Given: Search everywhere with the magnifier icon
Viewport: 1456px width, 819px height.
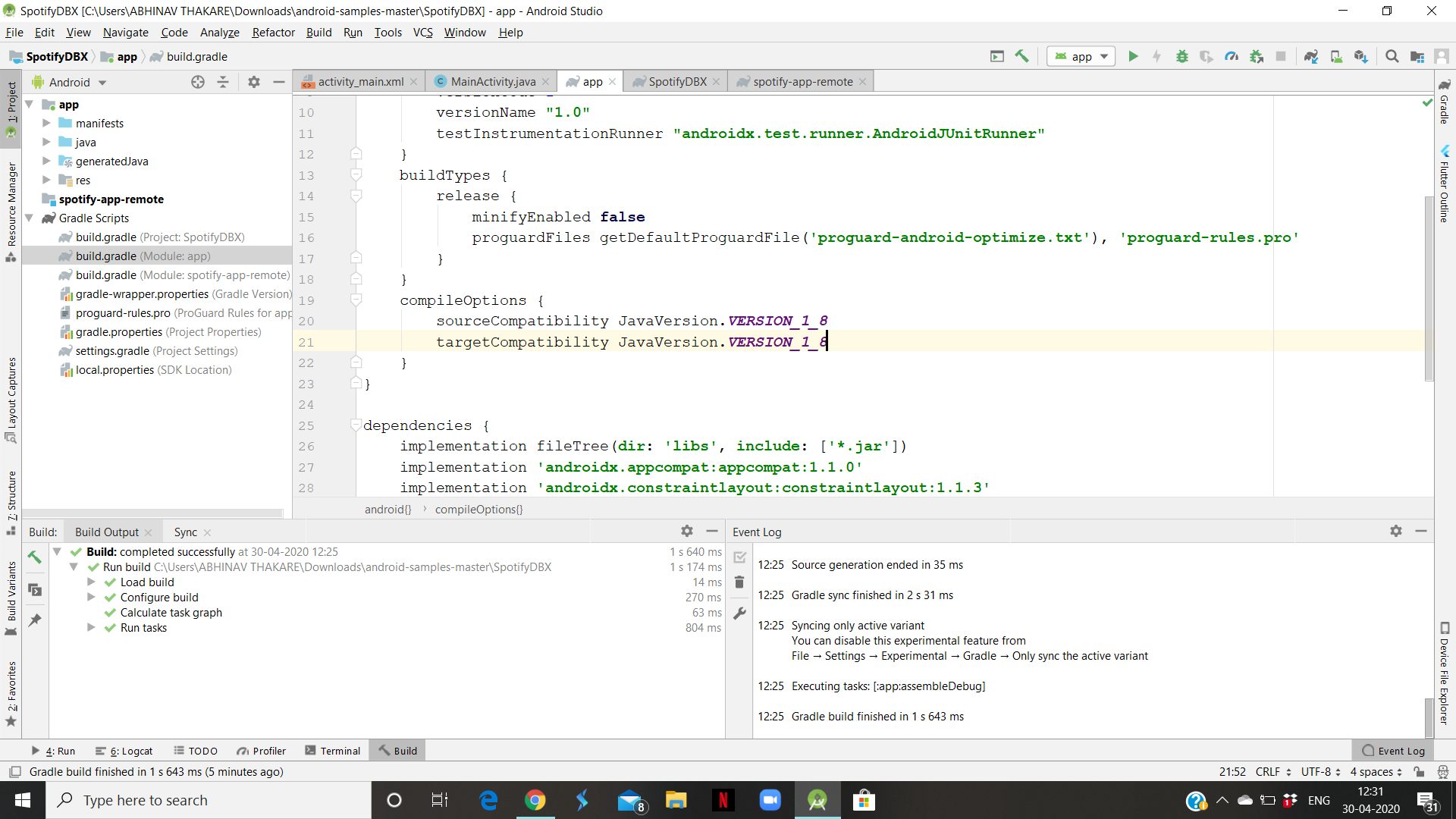Looking at the screenshot, I should click(1392, 56).
